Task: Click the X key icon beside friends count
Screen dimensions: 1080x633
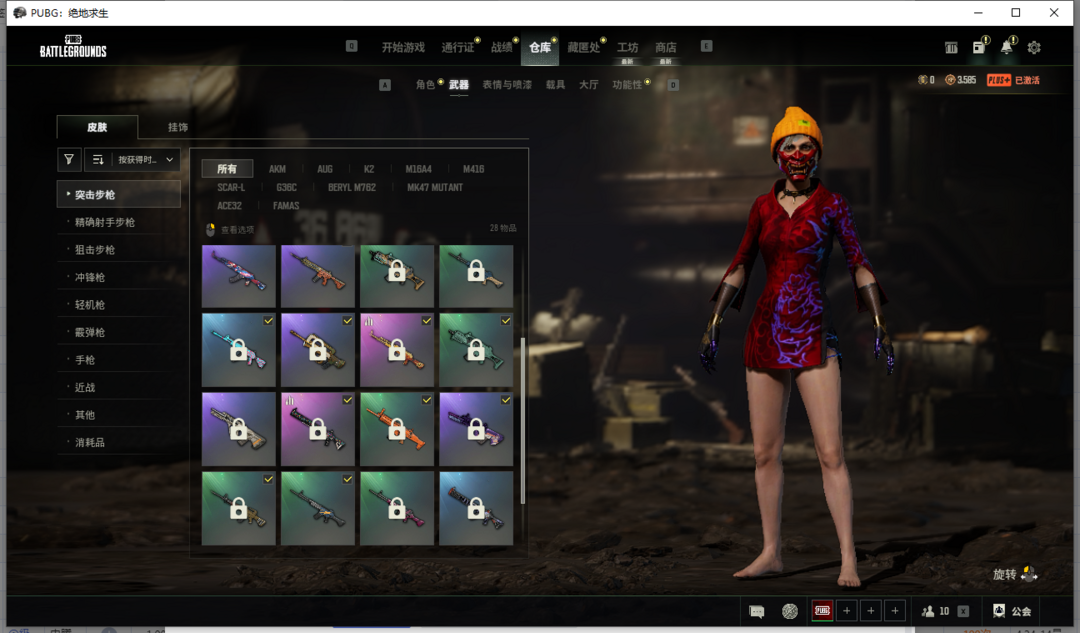Action: pos(964,611)
